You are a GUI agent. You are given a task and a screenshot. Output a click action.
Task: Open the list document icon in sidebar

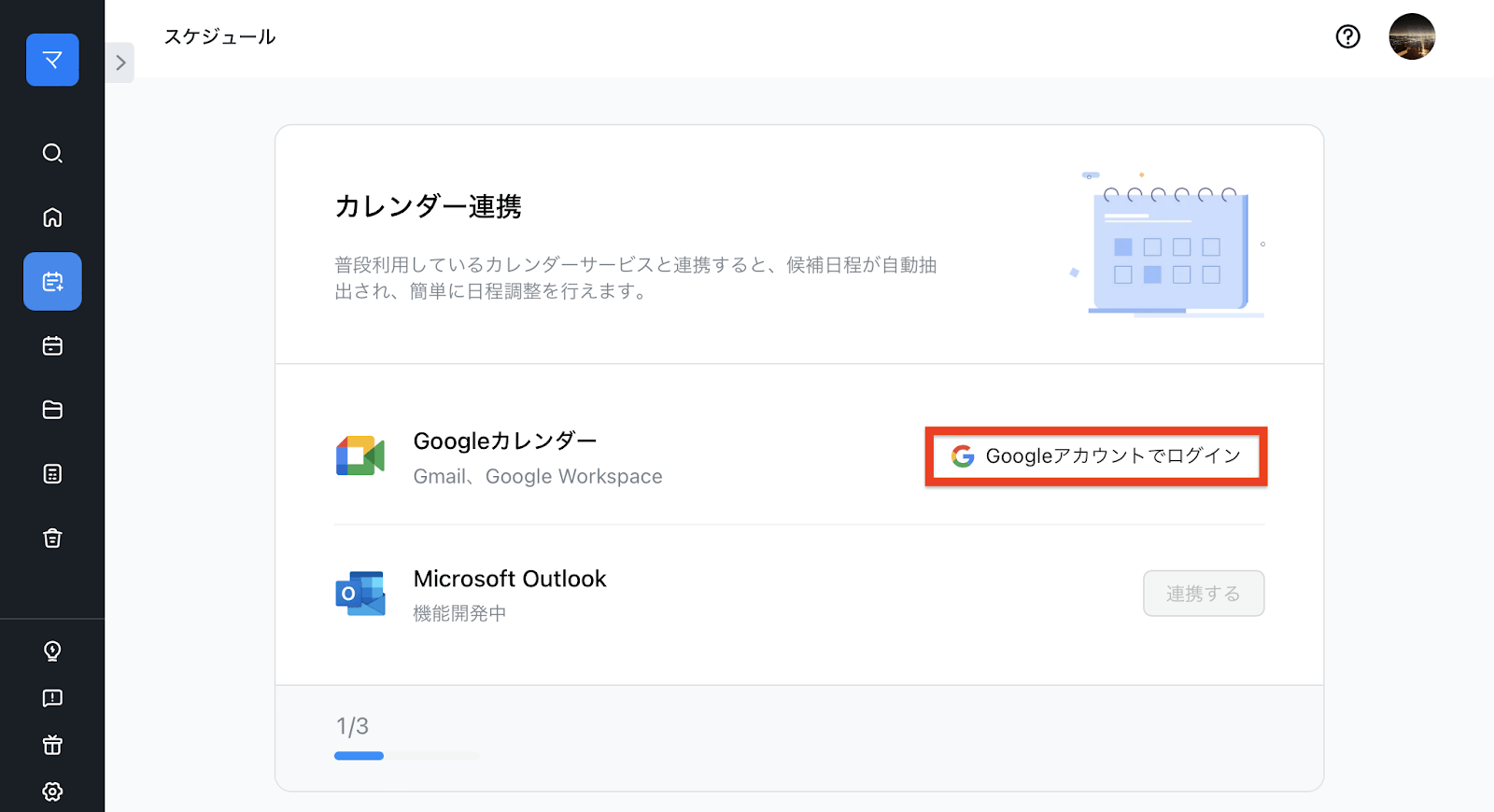click(52, 474)
